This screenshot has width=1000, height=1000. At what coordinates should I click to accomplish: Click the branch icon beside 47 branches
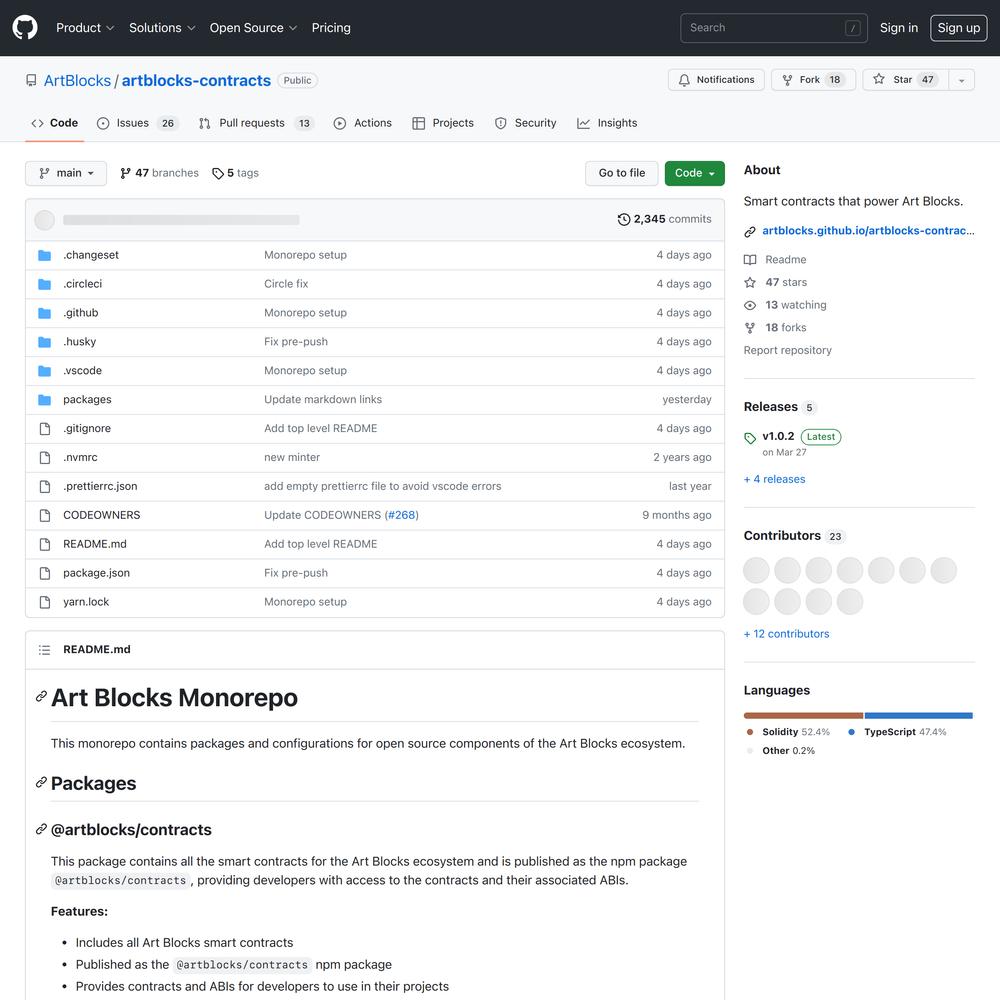[125, 173]
